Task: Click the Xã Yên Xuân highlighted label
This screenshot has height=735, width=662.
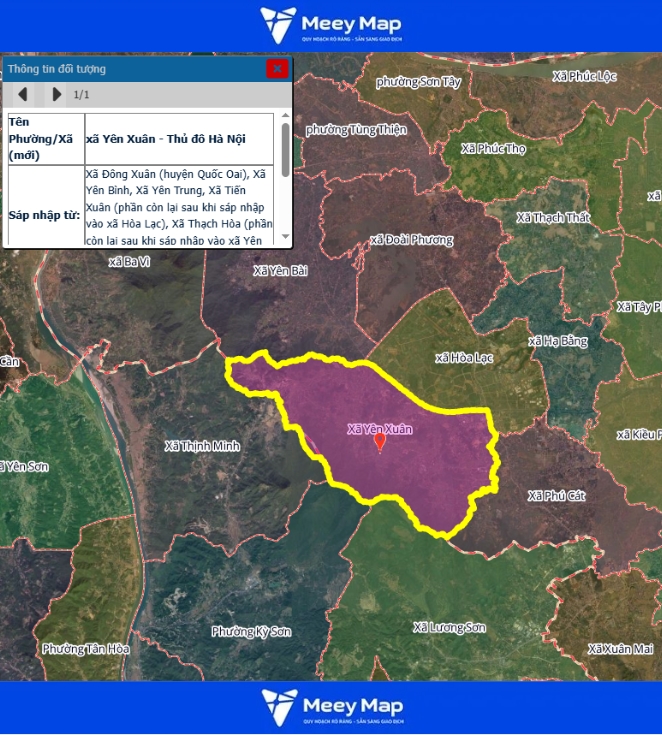Action: [x=380, y=428]
